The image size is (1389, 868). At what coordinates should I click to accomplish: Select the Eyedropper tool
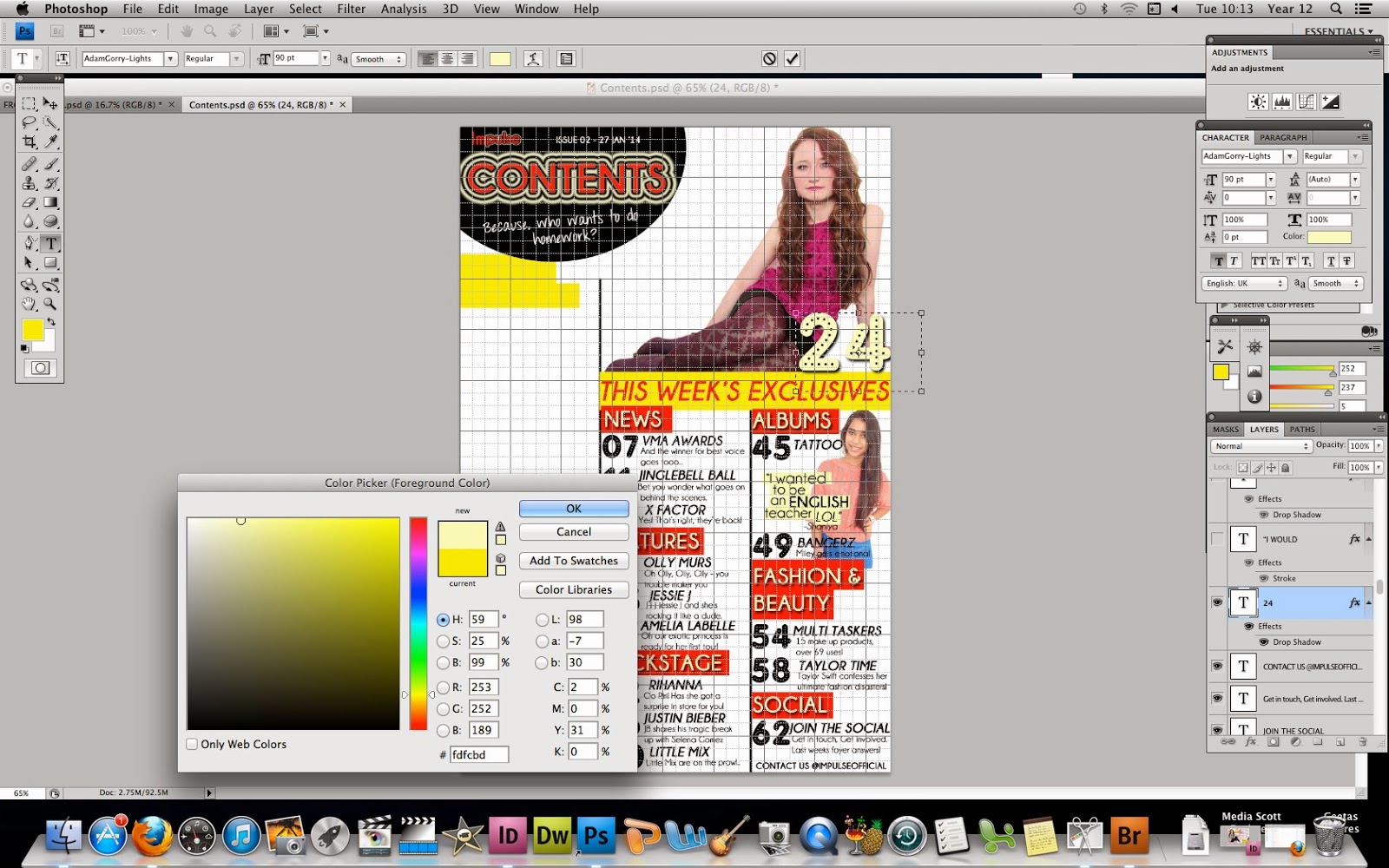click(50, 141)
